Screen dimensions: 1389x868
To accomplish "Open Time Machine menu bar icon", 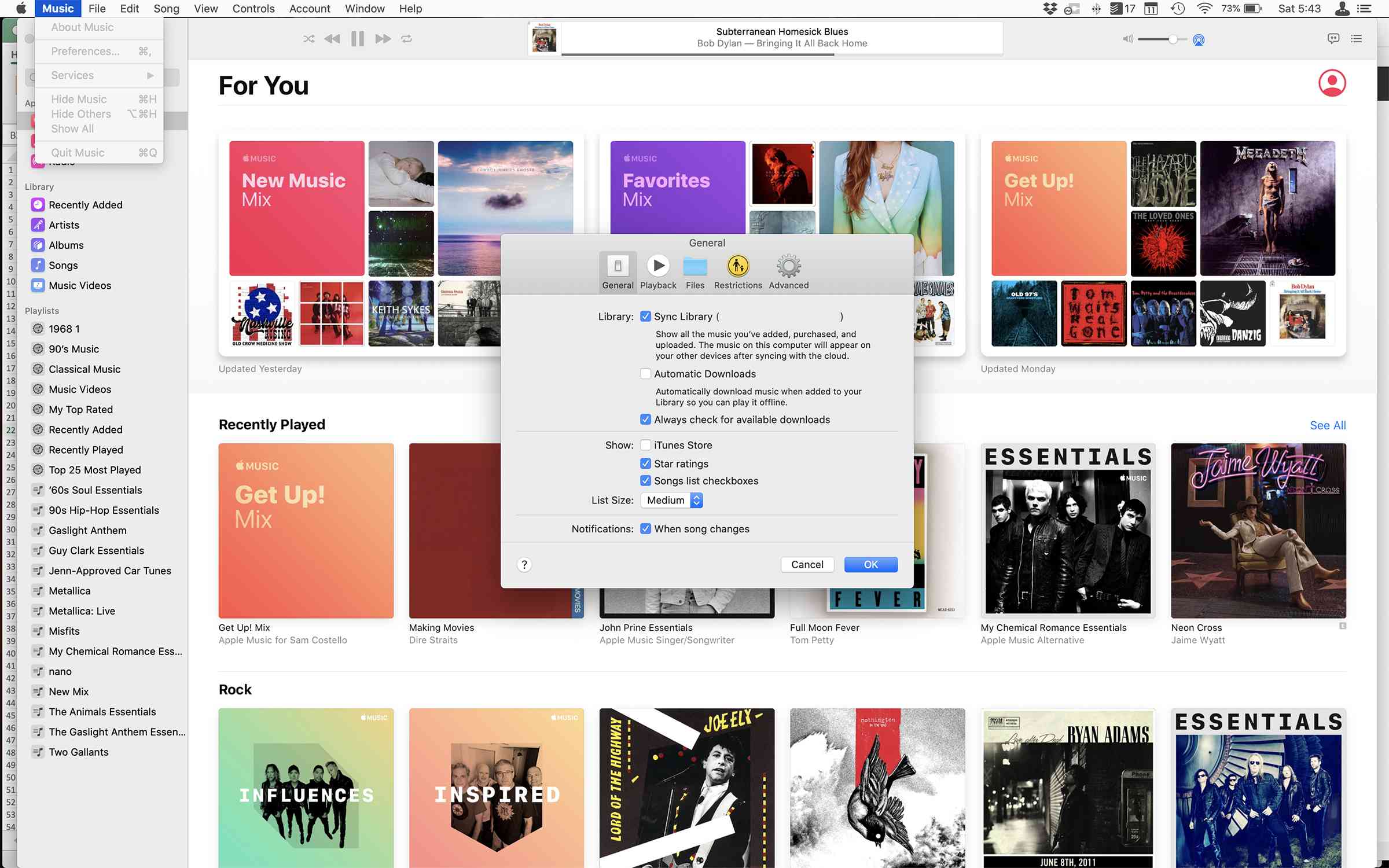I will point(1178,9).
